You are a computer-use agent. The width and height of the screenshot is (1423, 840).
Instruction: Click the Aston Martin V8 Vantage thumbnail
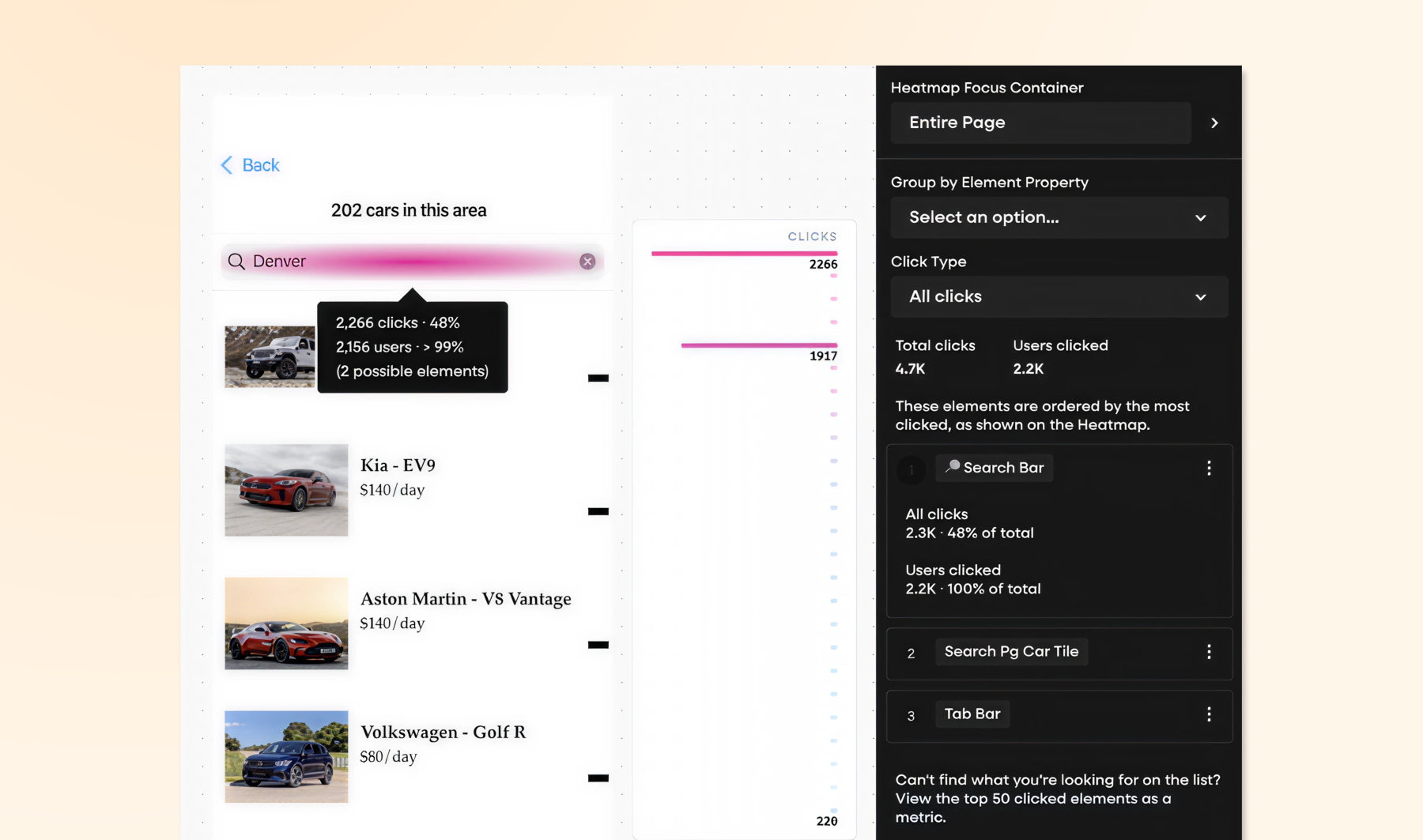click(x=286, y=623)
